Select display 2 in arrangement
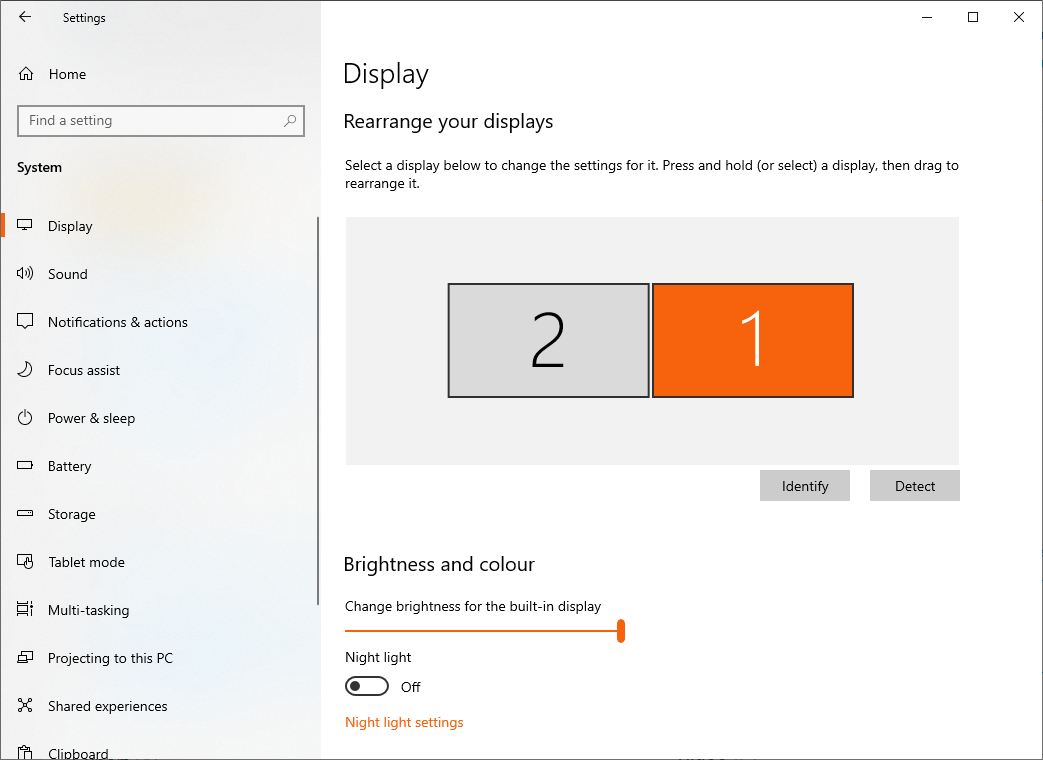This screenshot has height=760, width=1043. [x=548, y=340]
